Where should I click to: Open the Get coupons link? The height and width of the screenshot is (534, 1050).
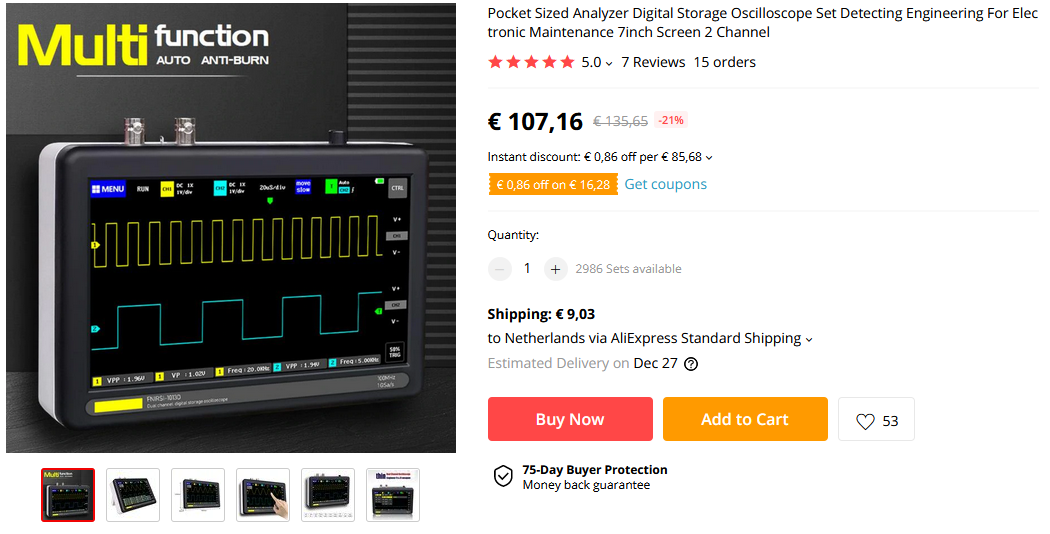click(666, 184)
